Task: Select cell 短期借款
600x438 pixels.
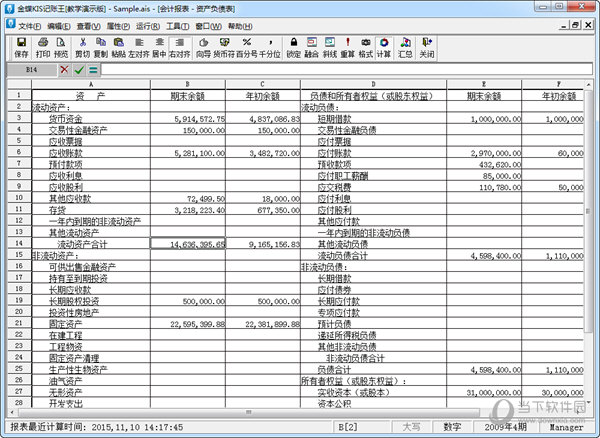Action: 373,119
